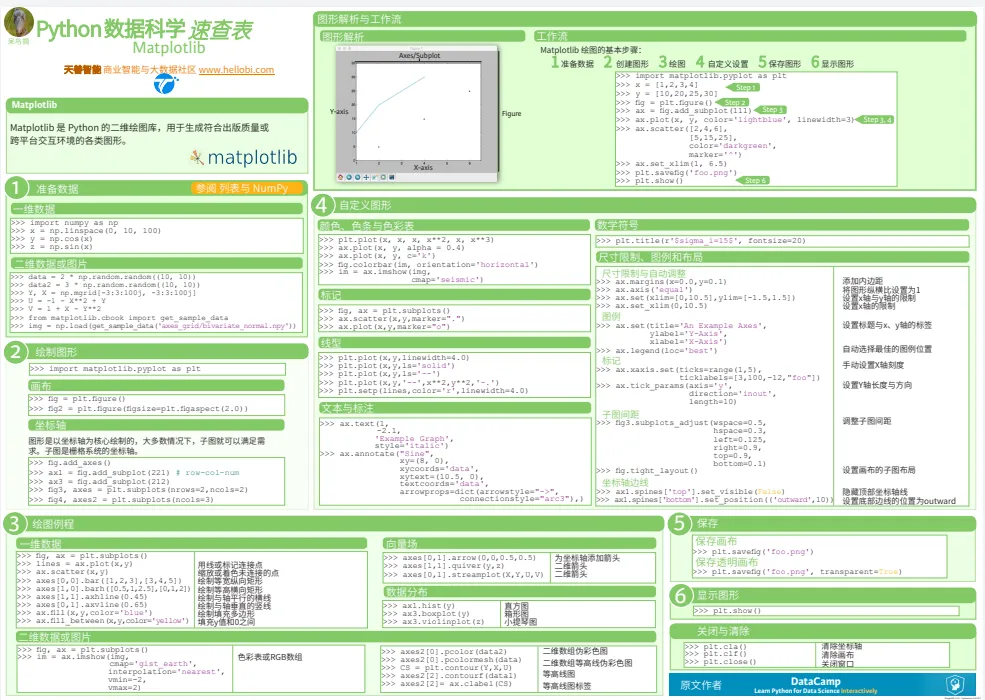Click the code line 'fig.tight_layout()'
The width and height of the screenshot is (985, 700).
click(x=646, y=471)
